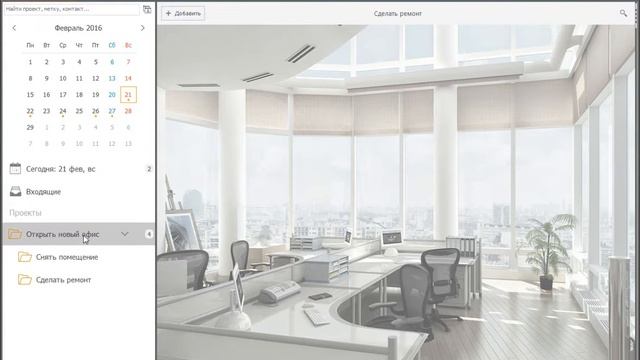Select February 14 in the calendar

click(x=128, y=78)
